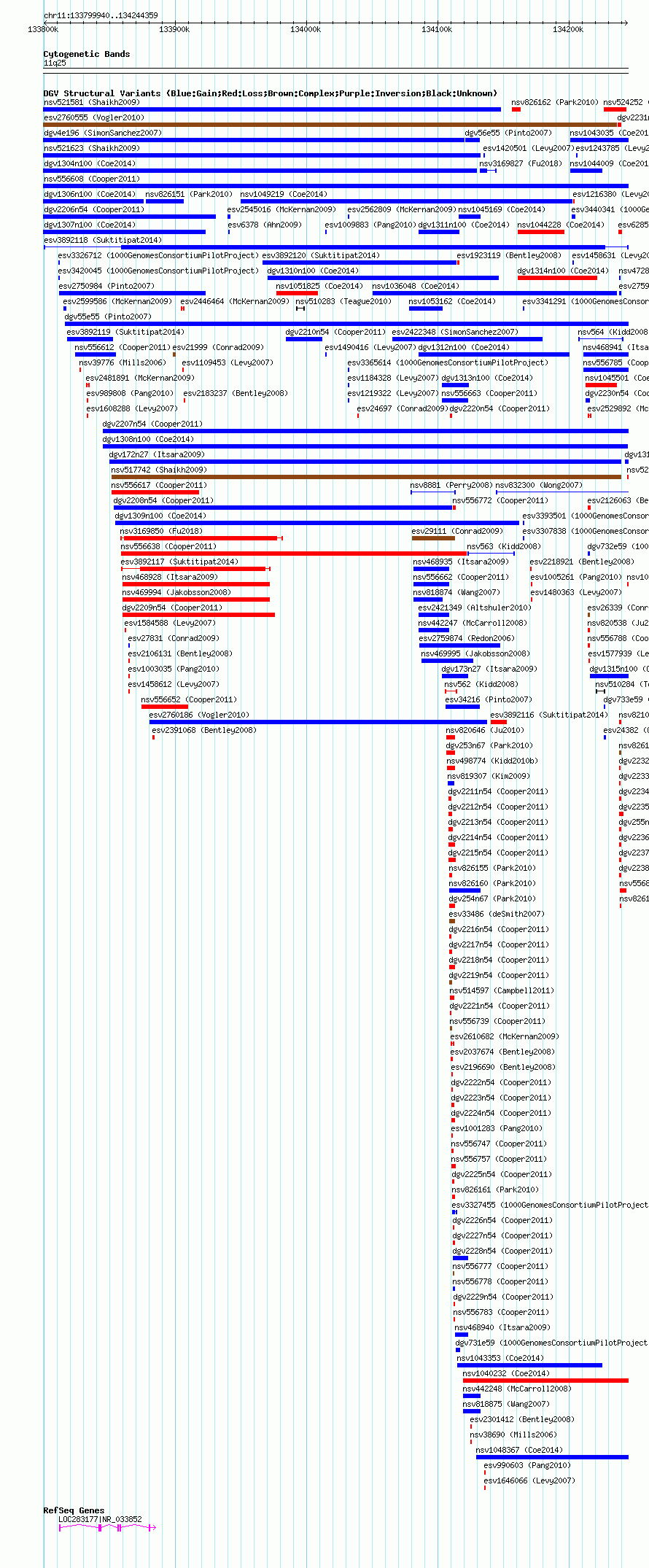649x1568 pixels.
Task: Select the nsv556612 (Cooper2011) variant
Action: (x=96, y=354)
